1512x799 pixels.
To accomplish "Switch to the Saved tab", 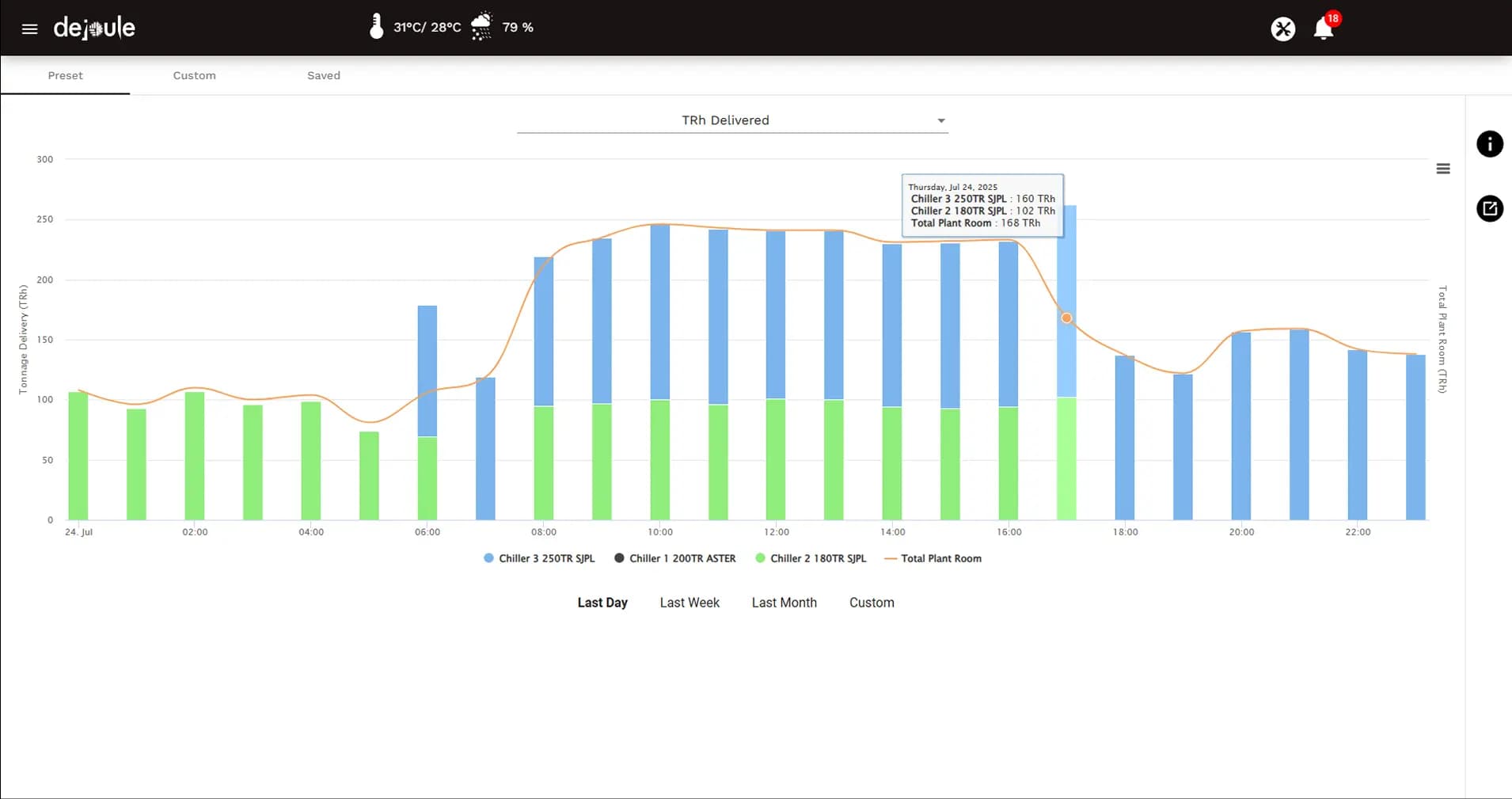I will [323, 75].
